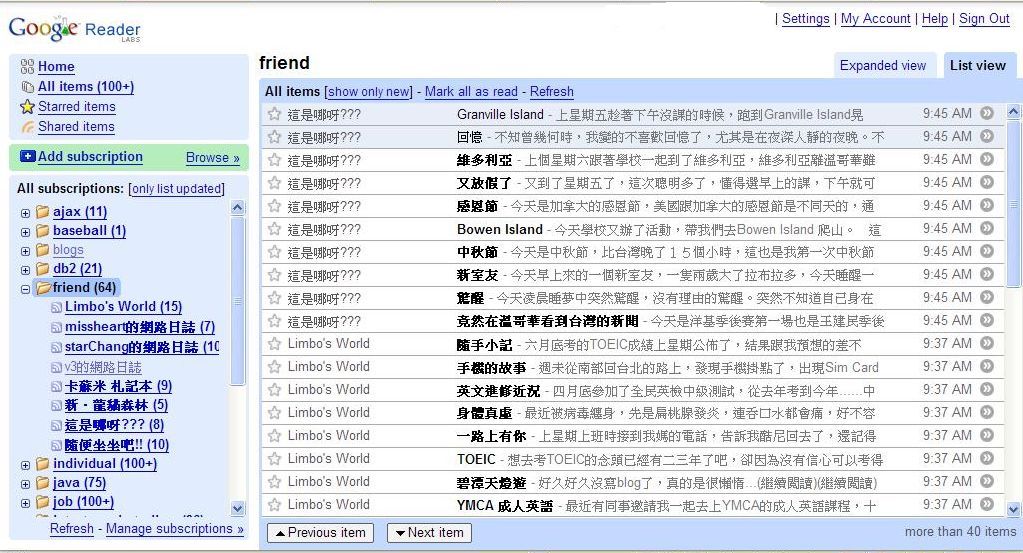Screen dimensions: 1023x553
Task: Star the Bowen Island item
Action: (274, 229)
